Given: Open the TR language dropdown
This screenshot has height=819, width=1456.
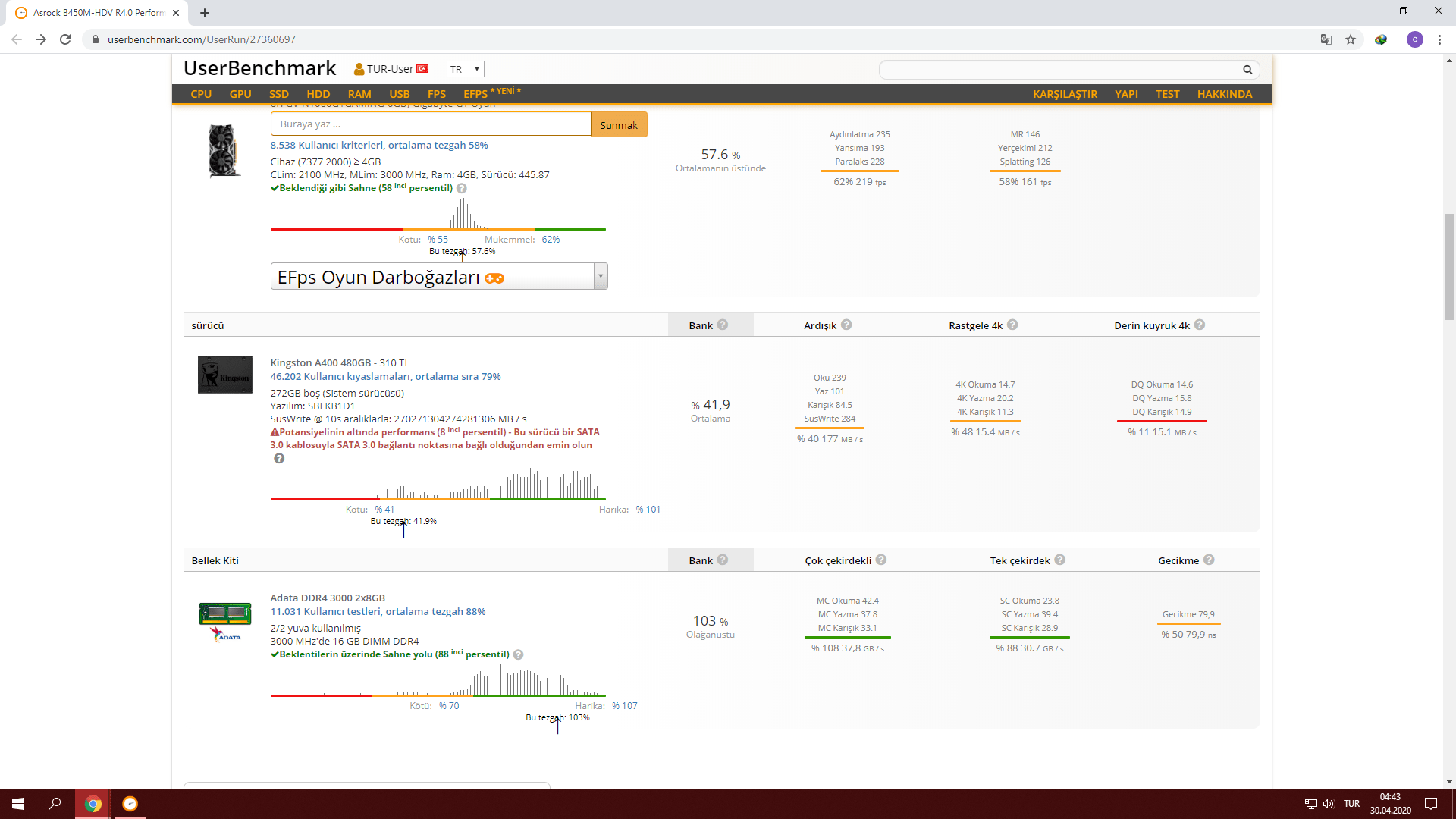Looking at the screenshot, I should pos(465,69).
